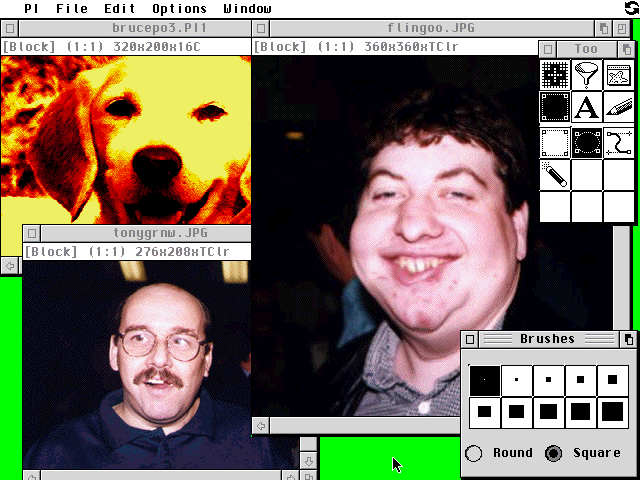640x480 pixels.
Task: Select the magic wand tool
Action: [555, 174]
